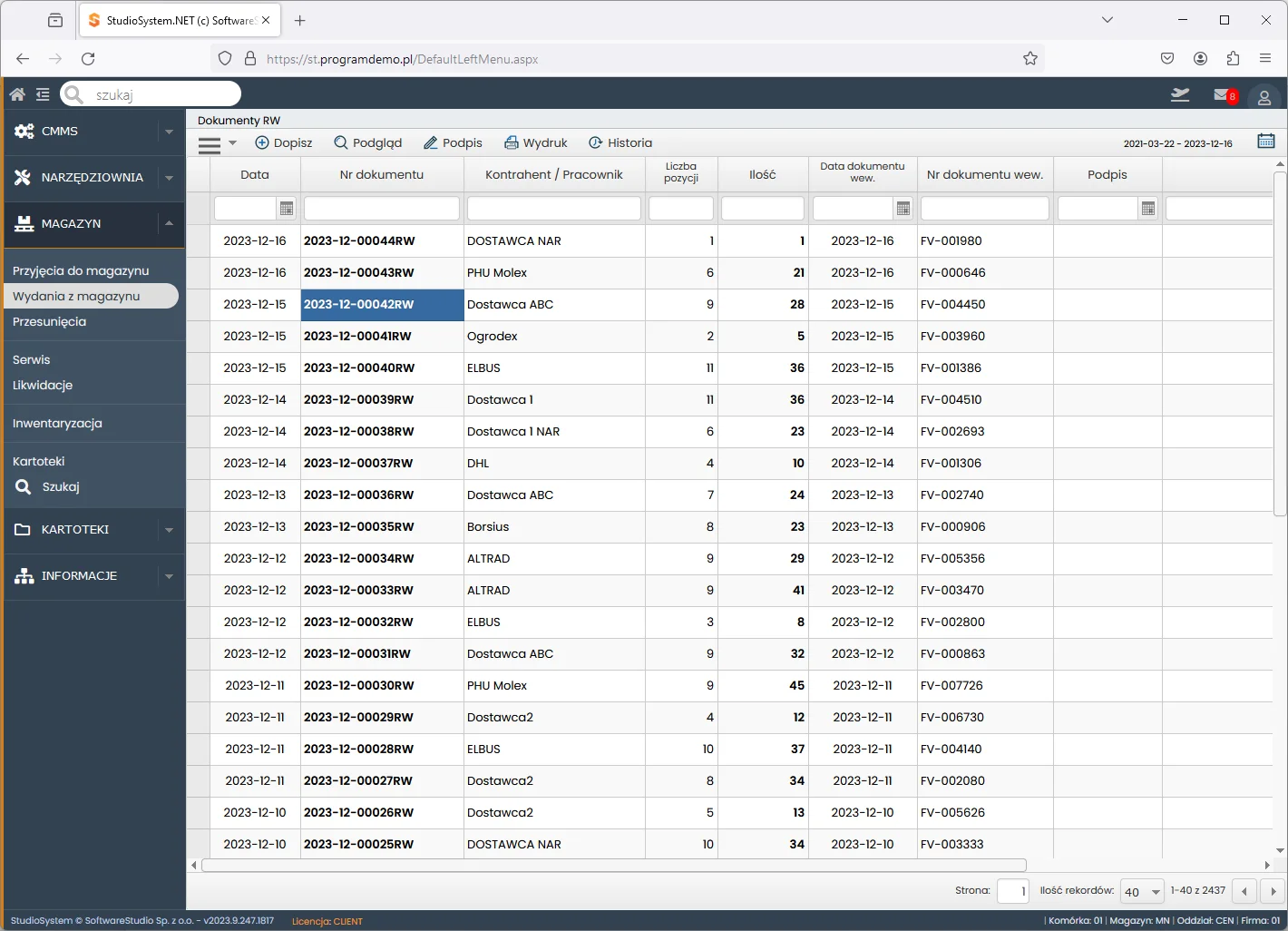Viewport: 1288px width, 931px height.
Task: Open Podgląd document preview
Action: point(367,142)
